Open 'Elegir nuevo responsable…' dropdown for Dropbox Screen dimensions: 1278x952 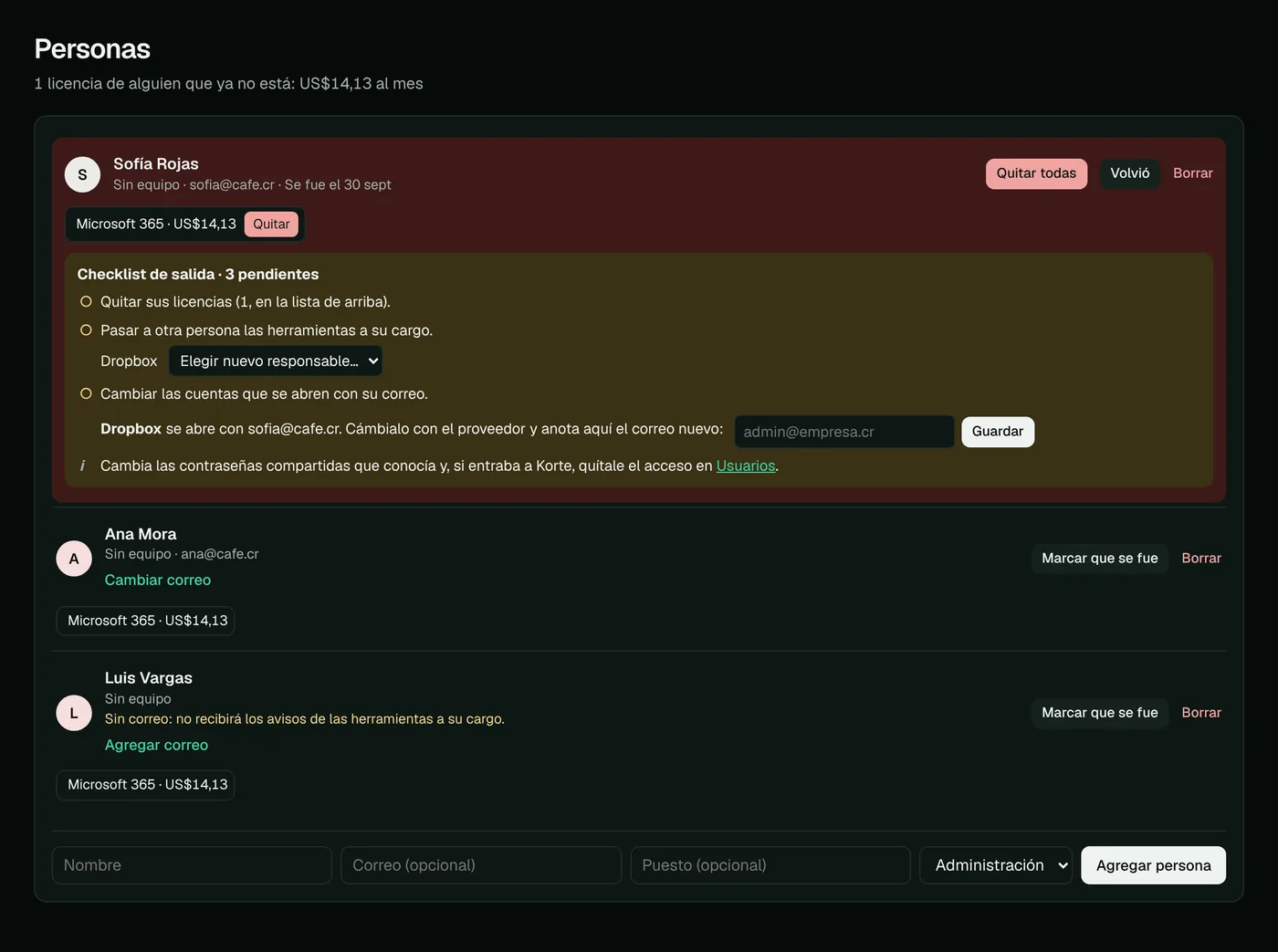pyautogui.click(x=276, y=361)
